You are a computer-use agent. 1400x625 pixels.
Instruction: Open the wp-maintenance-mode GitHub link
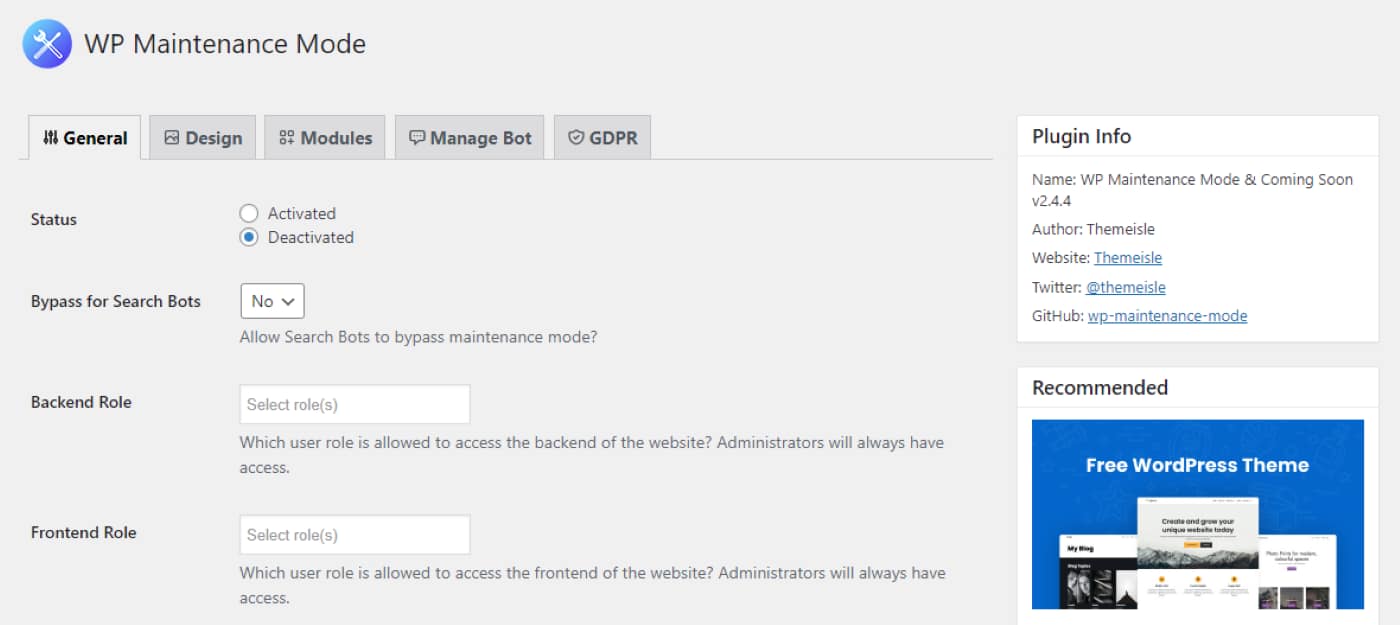pyautogui.click(x=1168, y=315)
